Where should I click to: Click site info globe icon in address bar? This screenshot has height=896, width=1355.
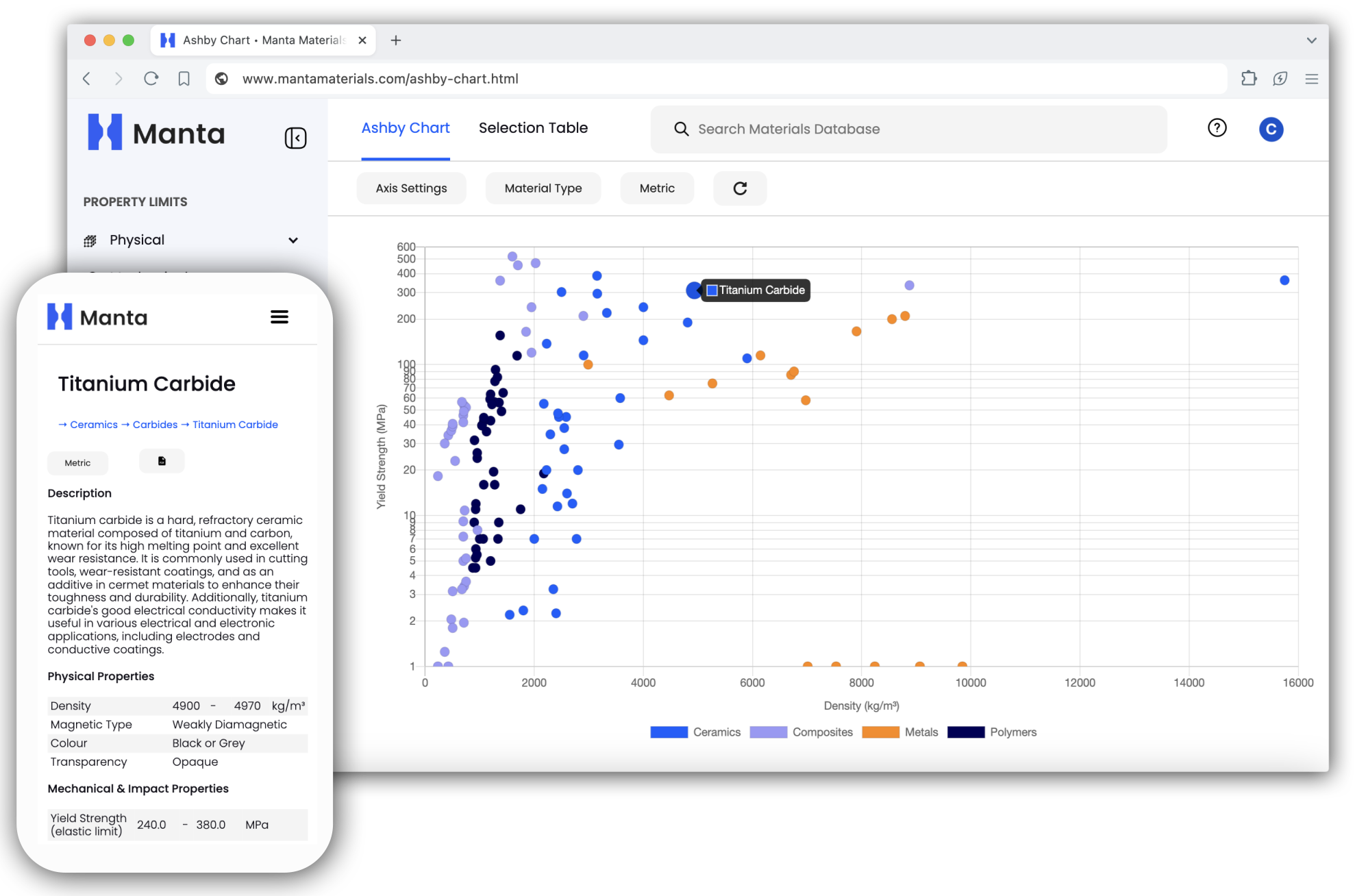pyautogui.click(x=221, y=79)
